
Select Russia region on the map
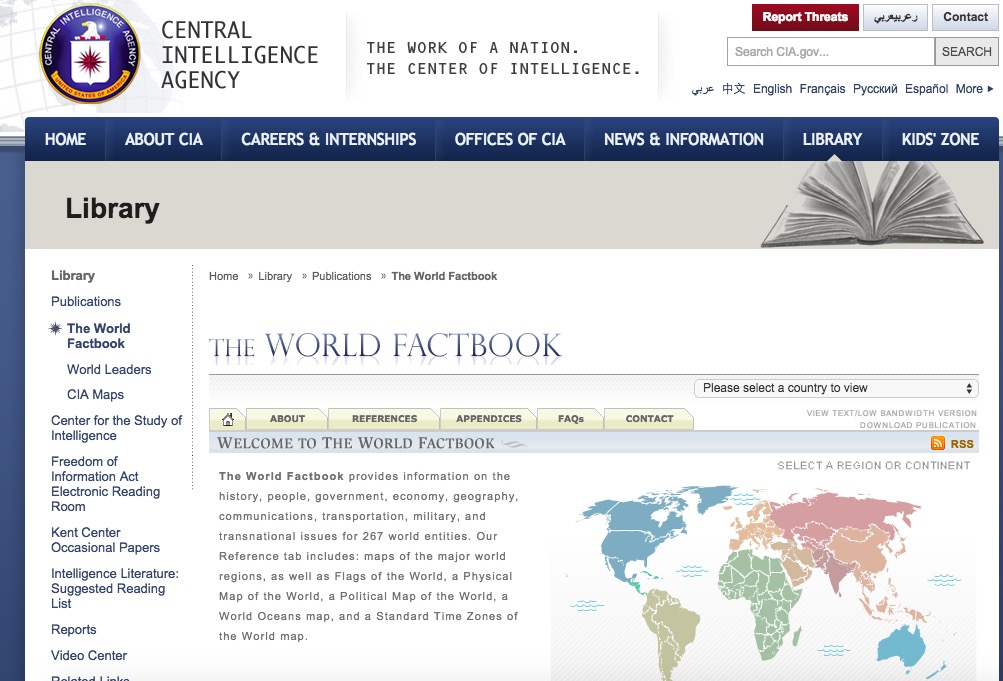point(844,512)
